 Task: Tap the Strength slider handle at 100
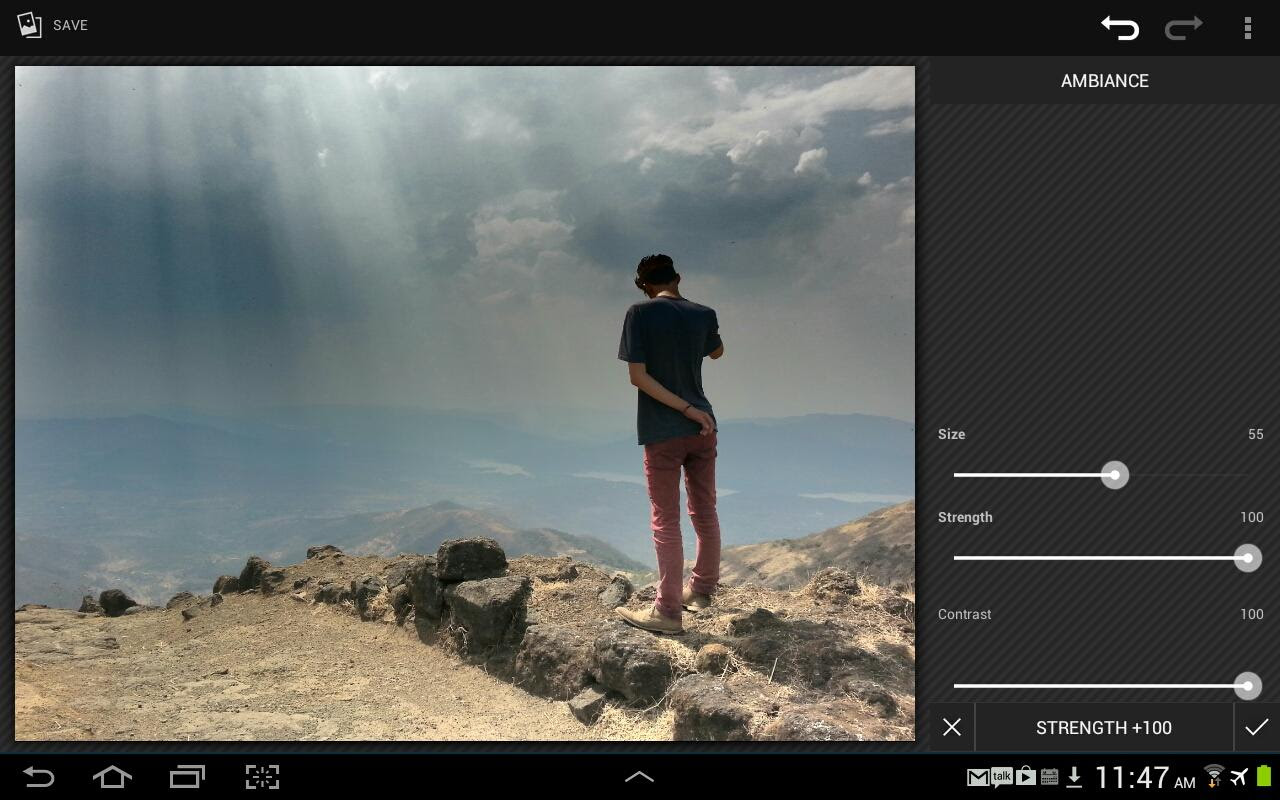[x=1247, y=558]
